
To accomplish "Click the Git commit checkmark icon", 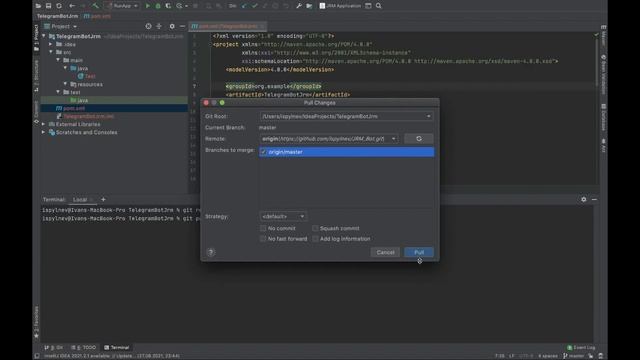I will [255, 6].
